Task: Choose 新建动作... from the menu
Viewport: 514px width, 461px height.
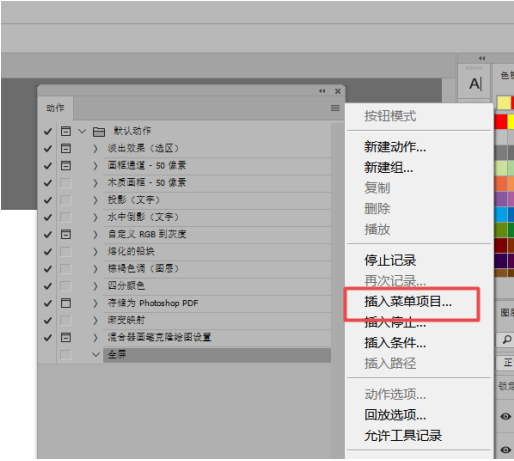Action: click(395, 147)
